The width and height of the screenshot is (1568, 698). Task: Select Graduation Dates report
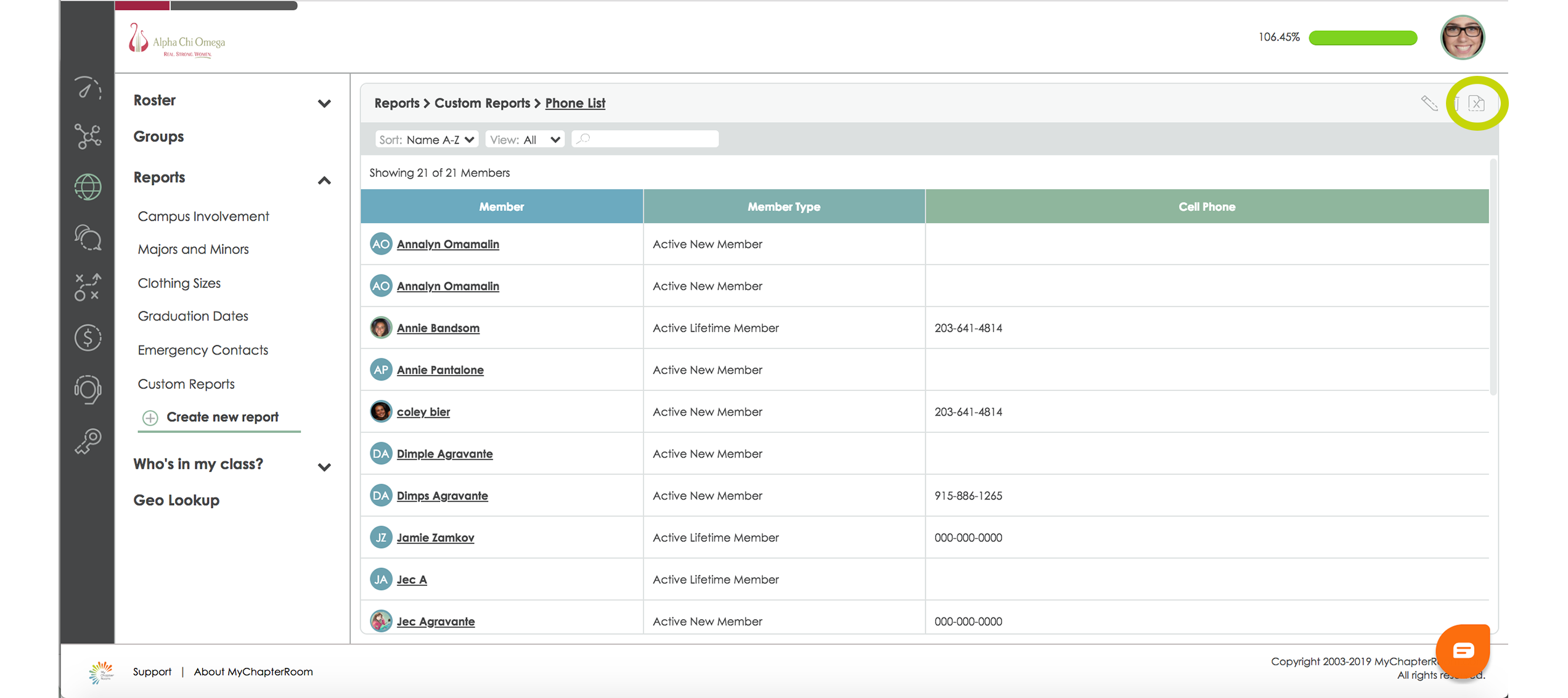(193, 316)
